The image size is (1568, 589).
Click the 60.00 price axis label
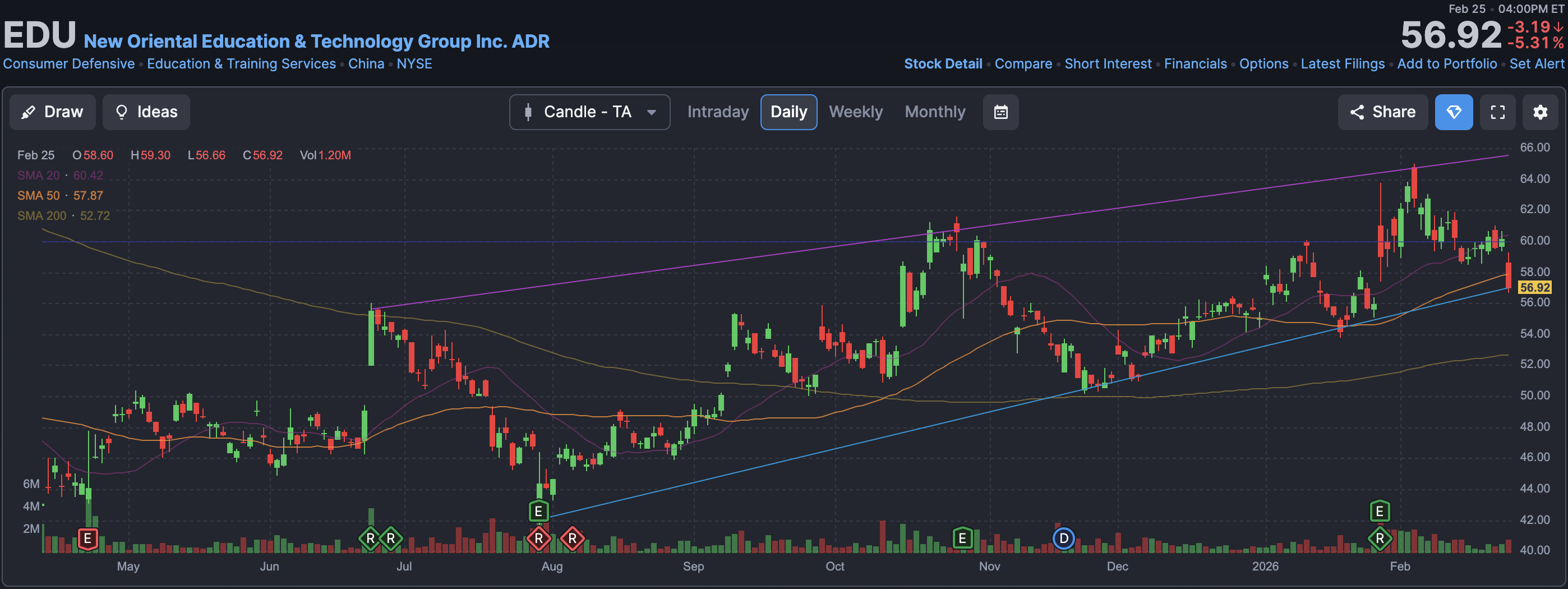pos(1534,241)
